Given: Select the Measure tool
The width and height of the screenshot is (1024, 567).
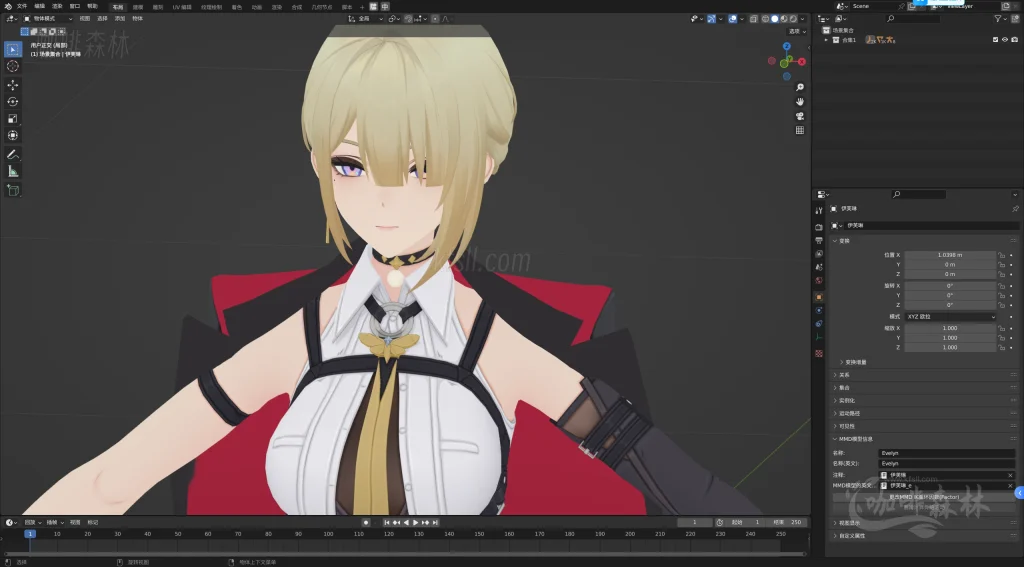Looking at the screenshot, I should tap(12, 171).
